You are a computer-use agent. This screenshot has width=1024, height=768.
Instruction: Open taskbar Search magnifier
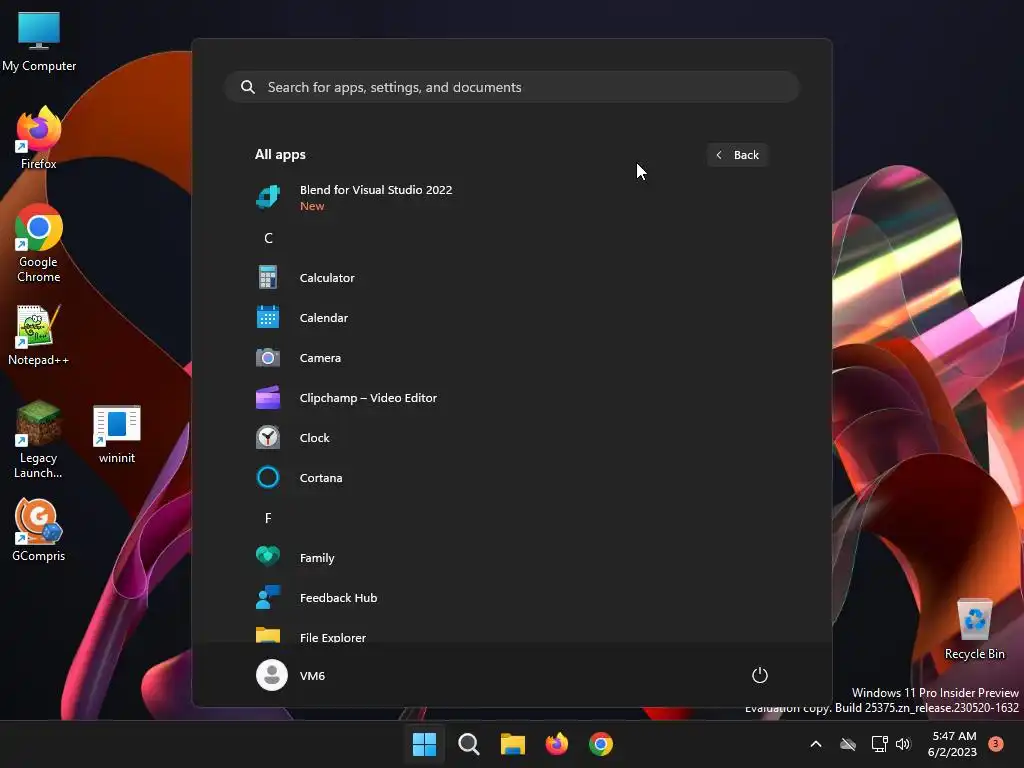click(469, 744)
